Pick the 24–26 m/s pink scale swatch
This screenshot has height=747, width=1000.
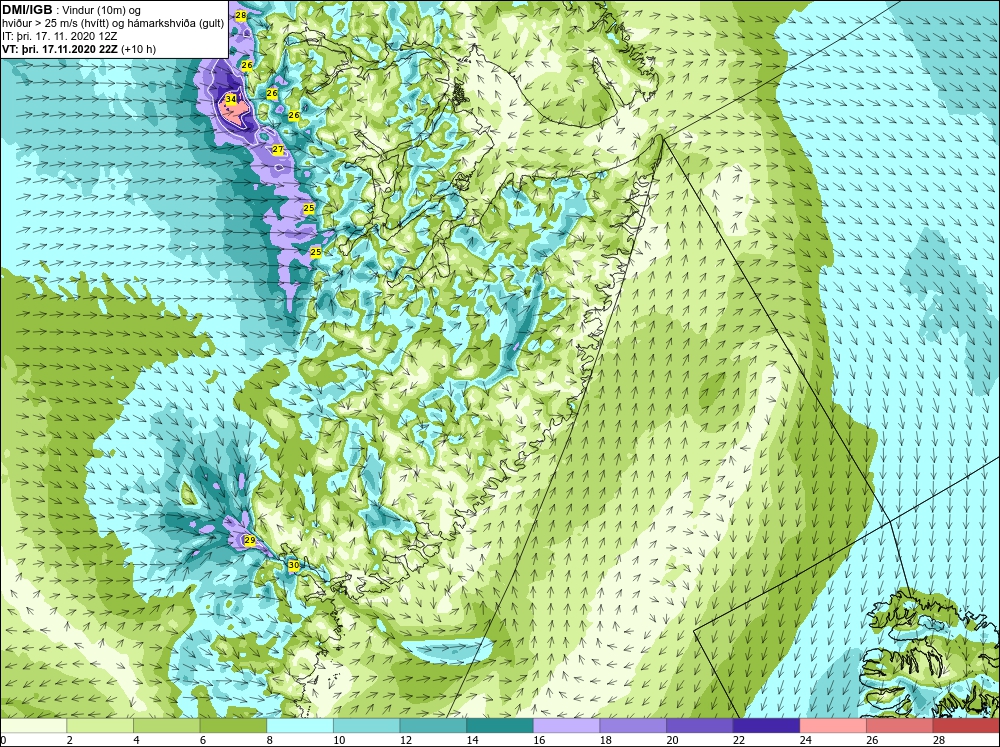click(x=833, y=725)
